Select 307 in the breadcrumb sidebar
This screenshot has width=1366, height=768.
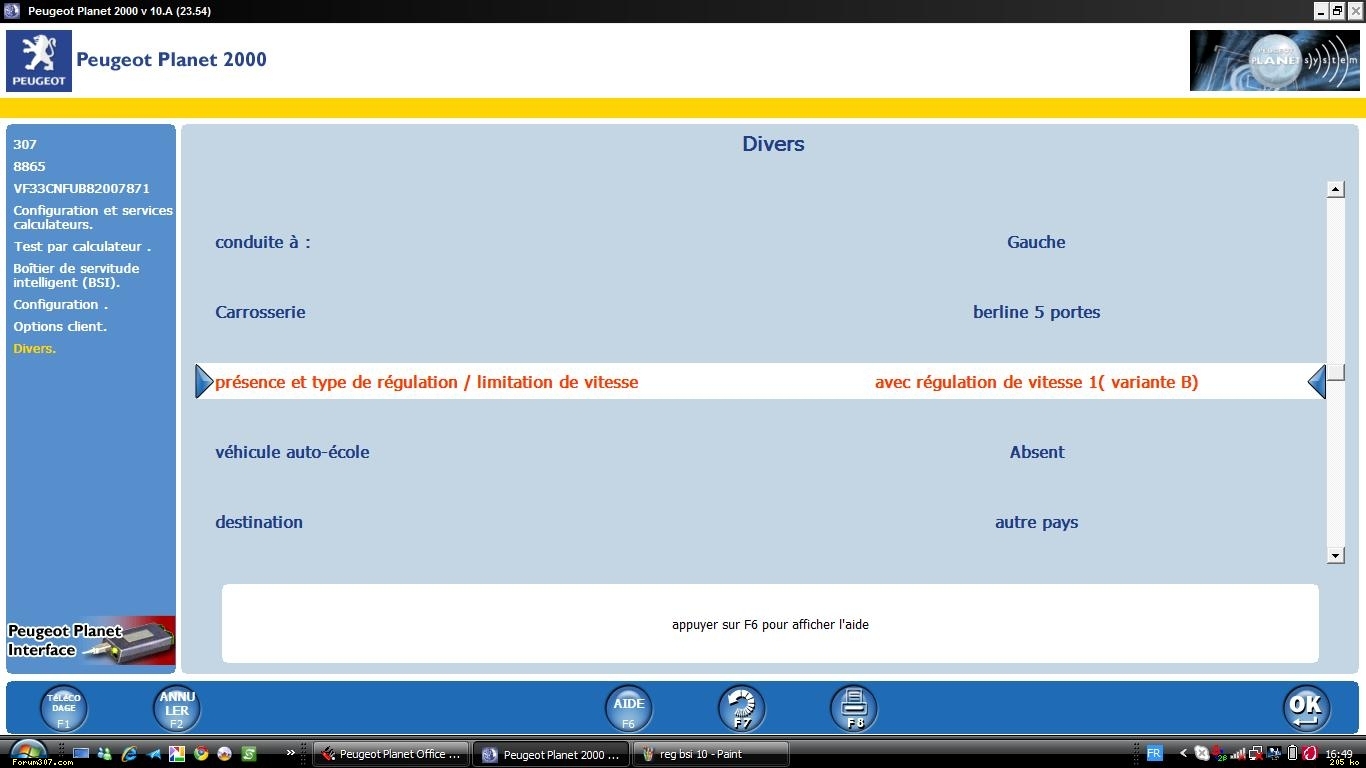(x=25, y=144)
